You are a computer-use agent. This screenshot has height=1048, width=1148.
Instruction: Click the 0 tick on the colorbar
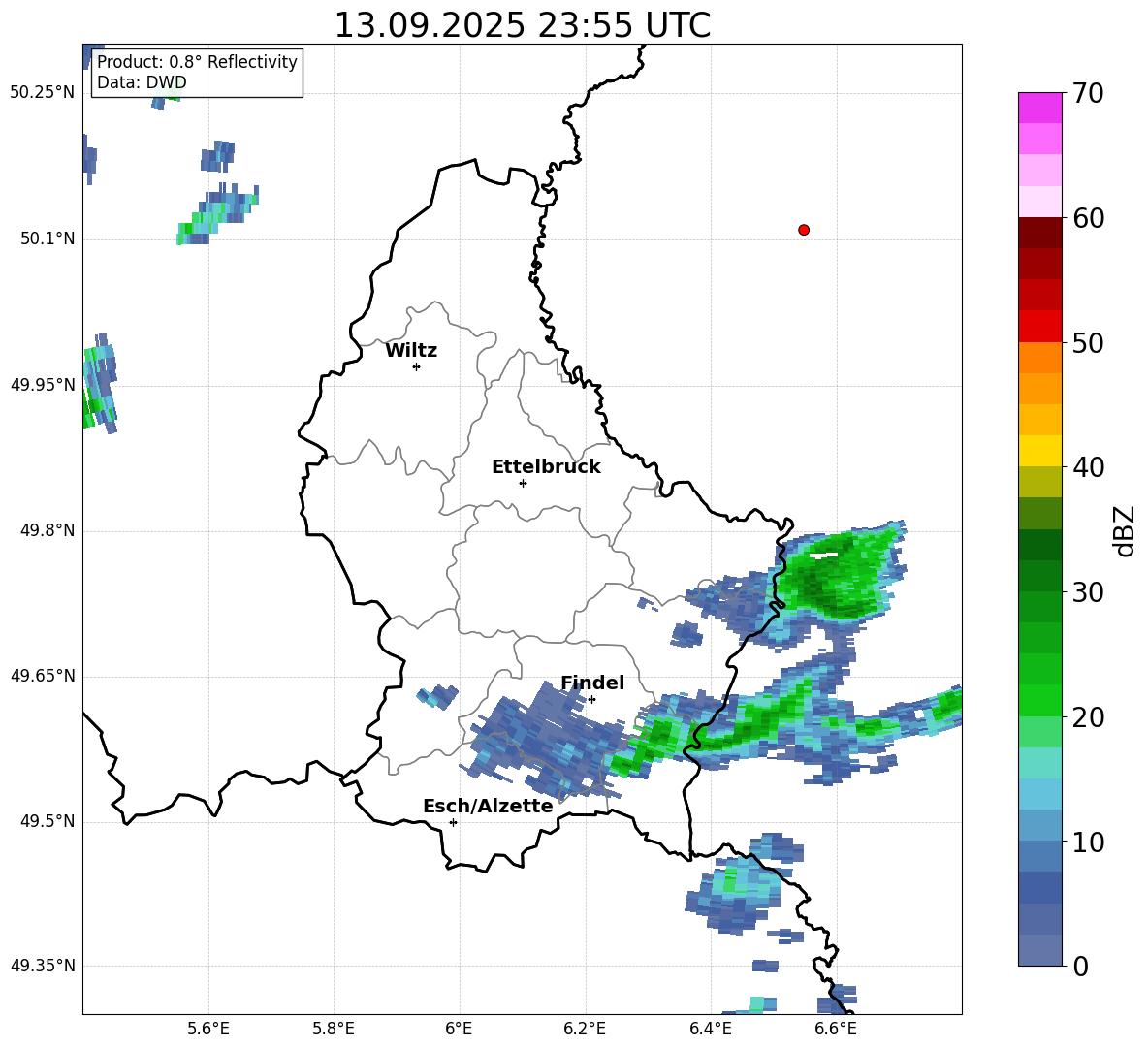coord(1079,967)
